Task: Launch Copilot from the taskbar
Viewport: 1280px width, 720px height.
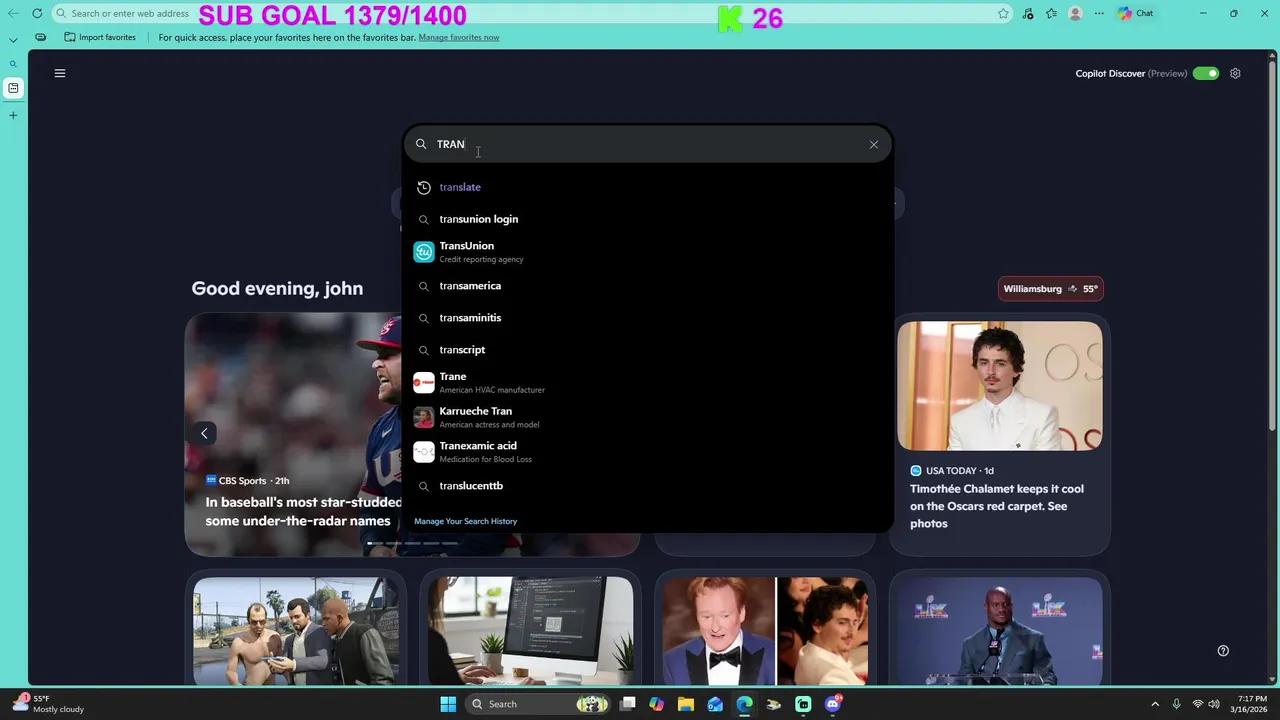Action: [x=656, y=704]
